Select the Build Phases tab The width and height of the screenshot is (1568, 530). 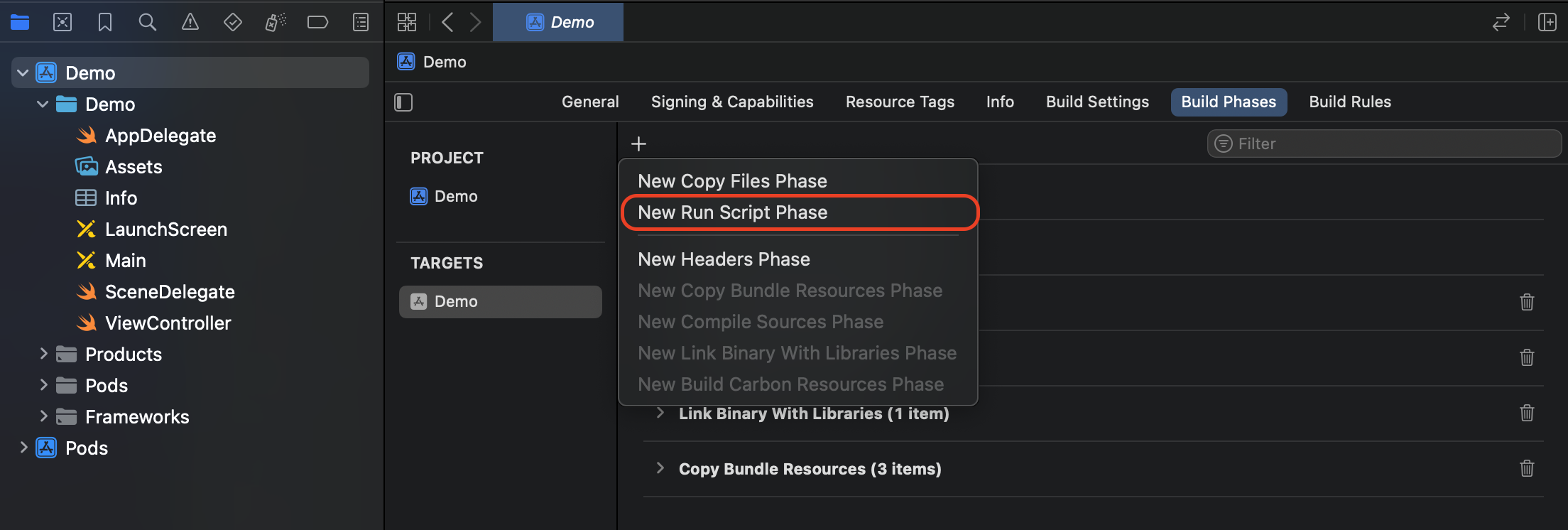click(1229, 102)
